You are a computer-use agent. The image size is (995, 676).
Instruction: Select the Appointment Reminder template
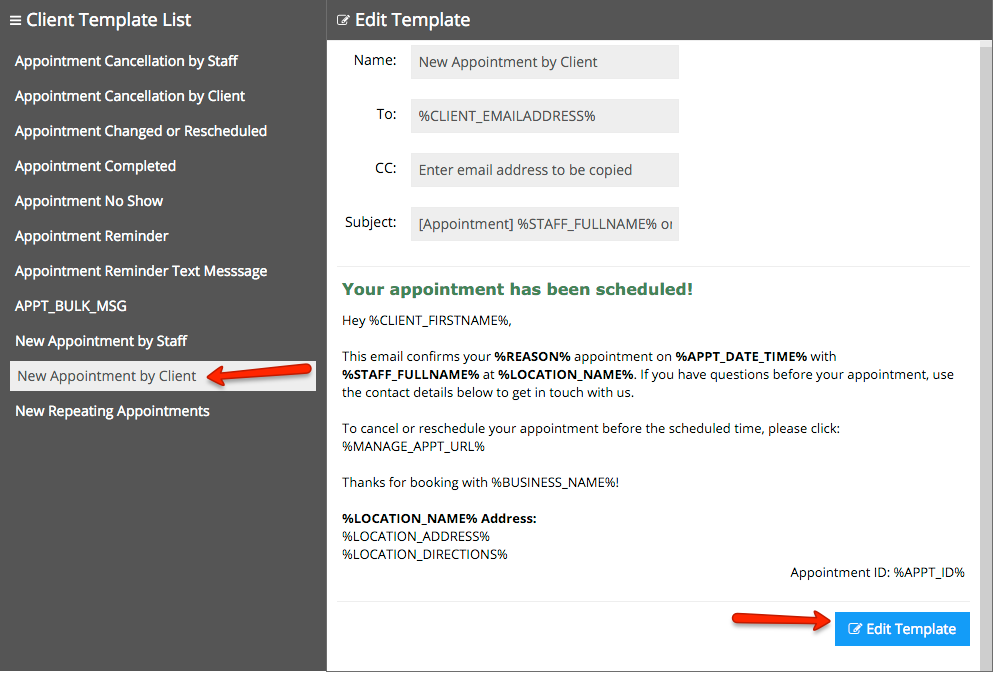click(92, 236)
